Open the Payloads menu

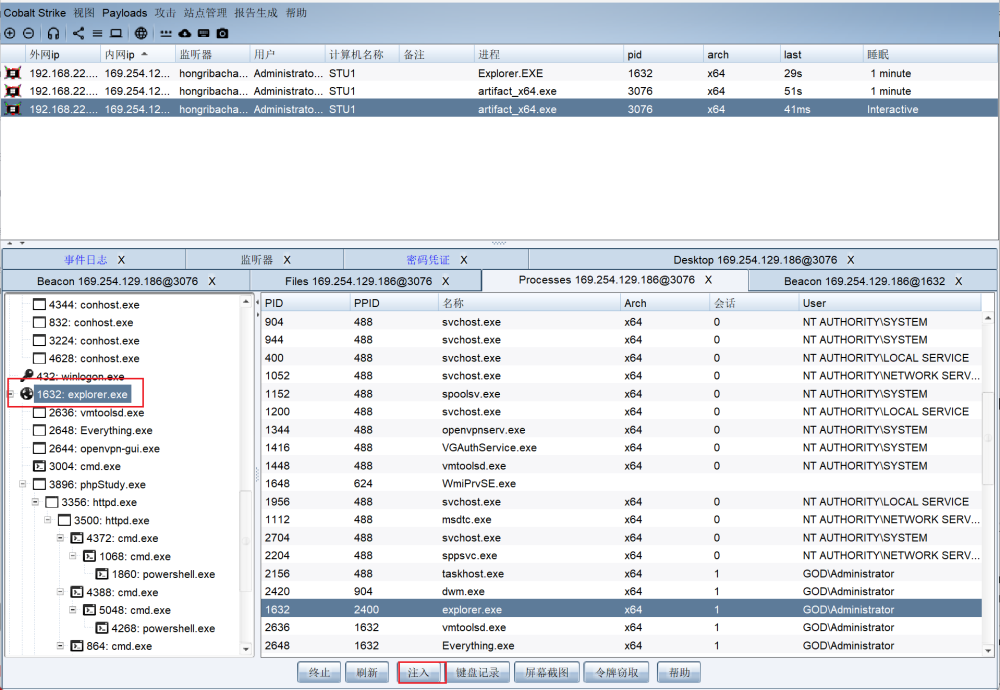tap(124, 13)
